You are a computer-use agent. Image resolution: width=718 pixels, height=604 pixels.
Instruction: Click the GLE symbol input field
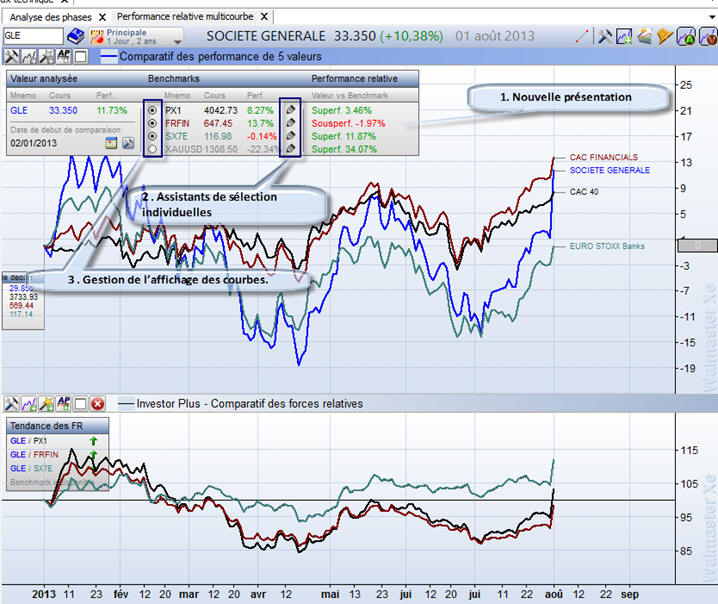(33, 36)
